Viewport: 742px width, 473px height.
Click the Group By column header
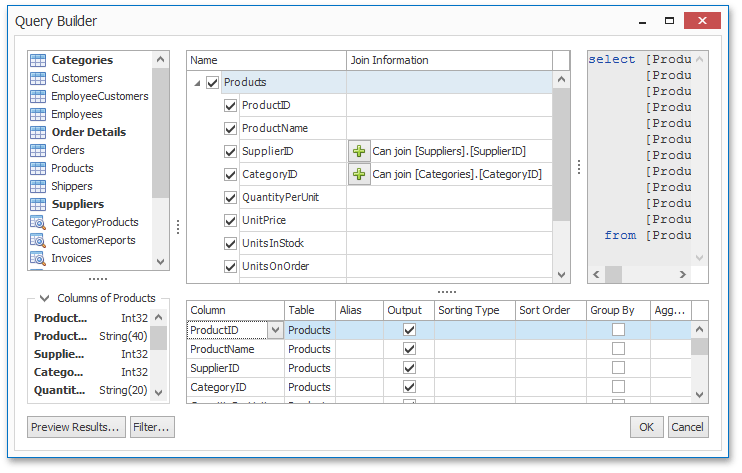click(x=618, y=310)
